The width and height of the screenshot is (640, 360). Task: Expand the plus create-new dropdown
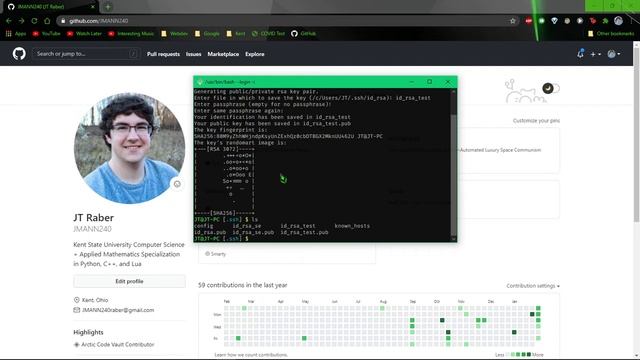point(595,54)
